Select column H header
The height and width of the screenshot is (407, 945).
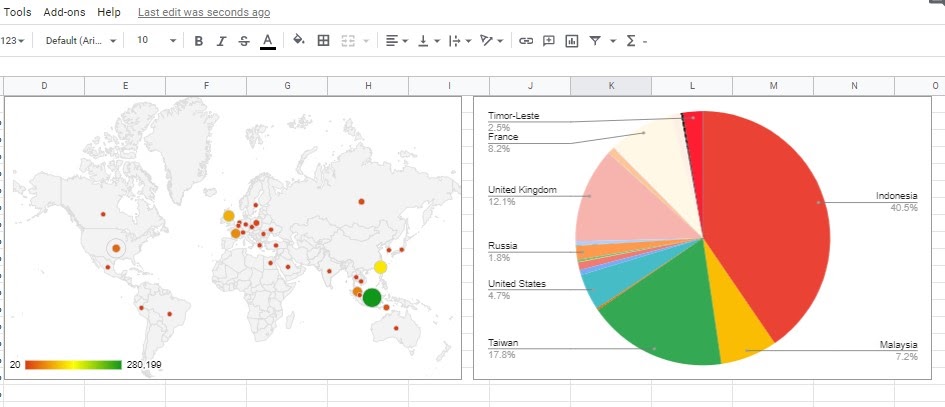coord(368,86)
